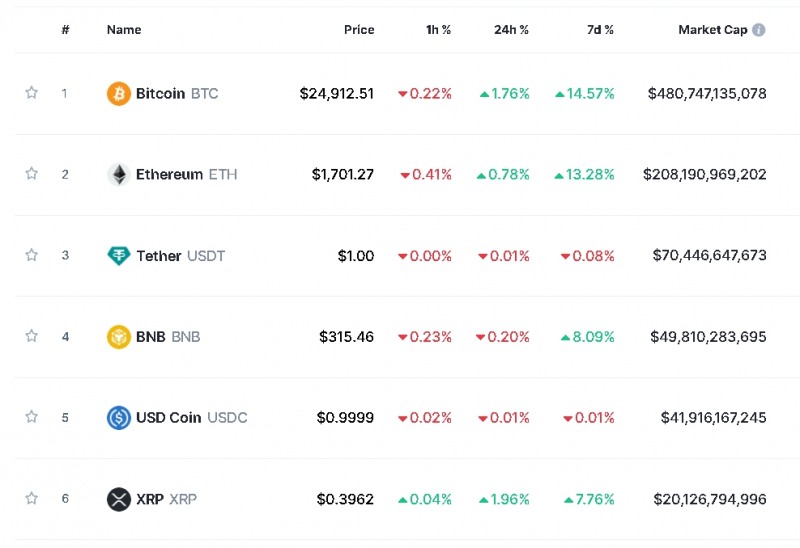Click the Ethereum logo icon

[118, 175]
